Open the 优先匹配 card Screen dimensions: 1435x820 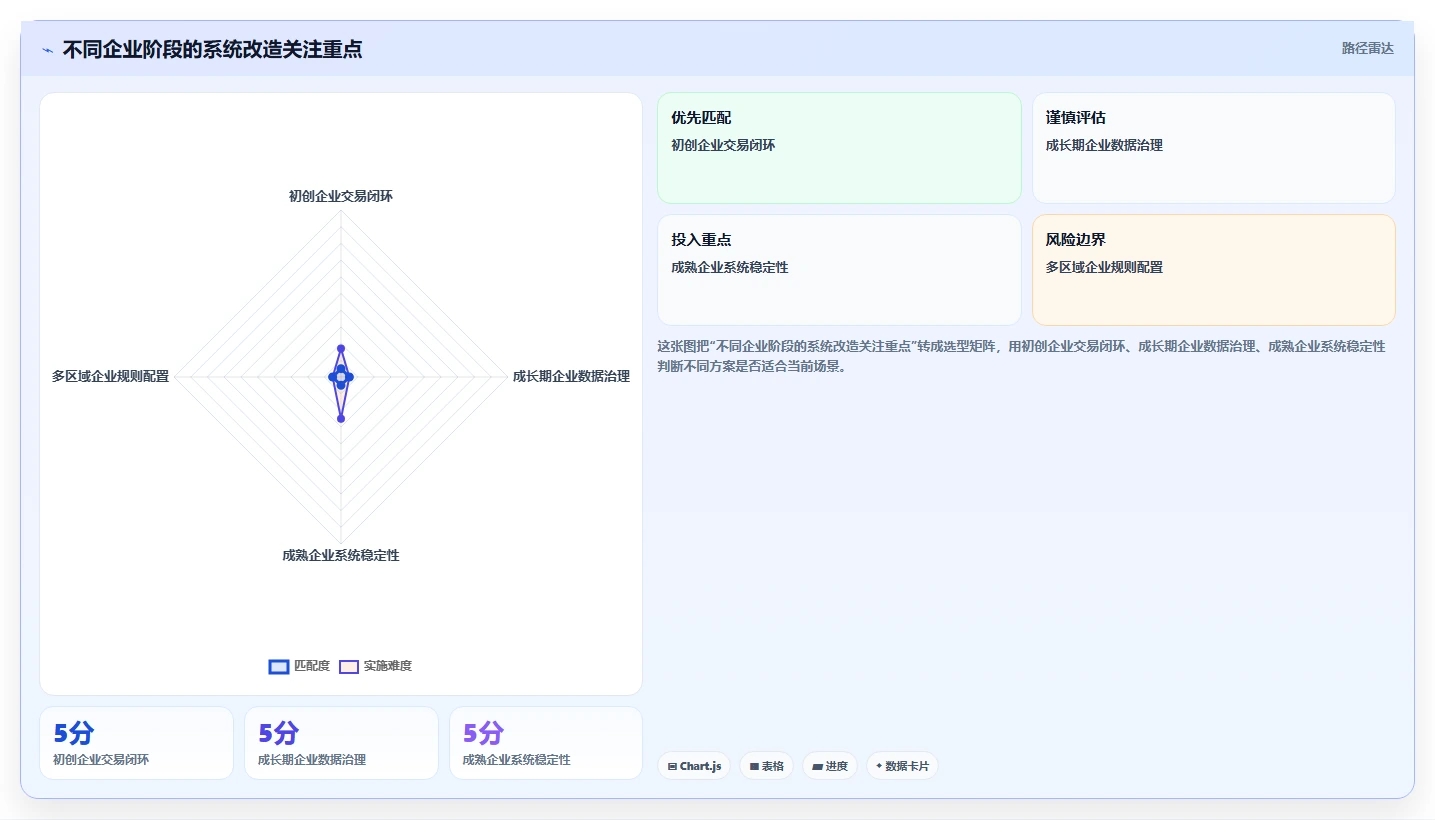(x=839, y=148)
